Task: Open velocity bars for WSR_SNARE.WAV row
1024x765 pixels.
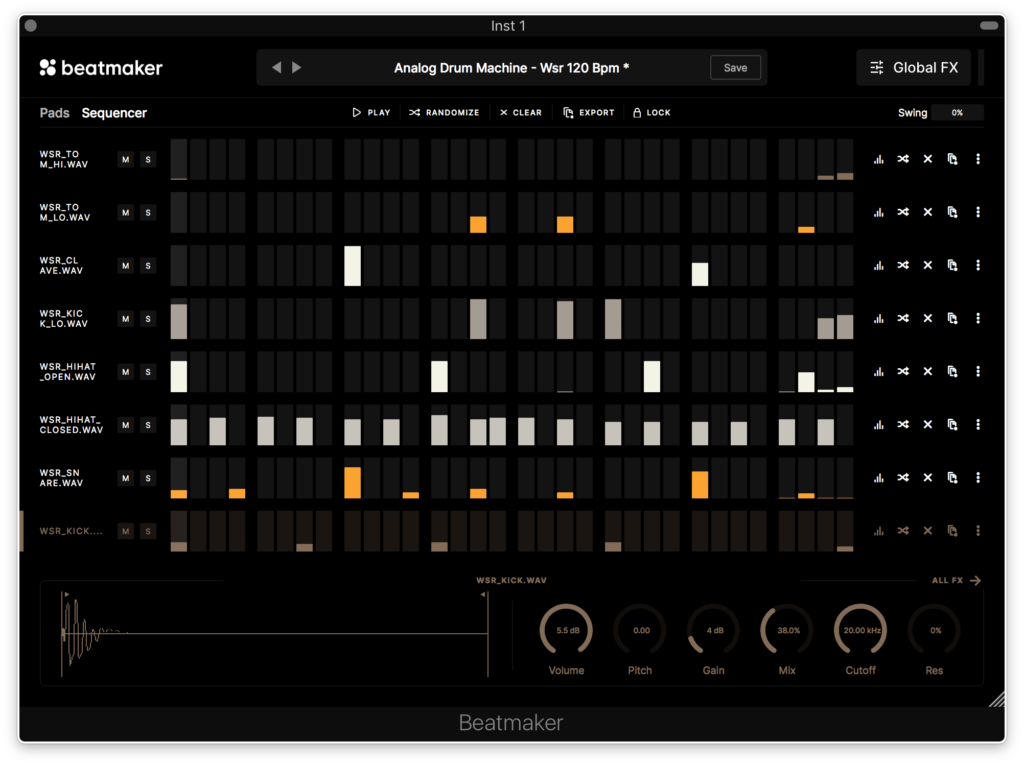Action: pyautogui.click(x=878, y=478)
